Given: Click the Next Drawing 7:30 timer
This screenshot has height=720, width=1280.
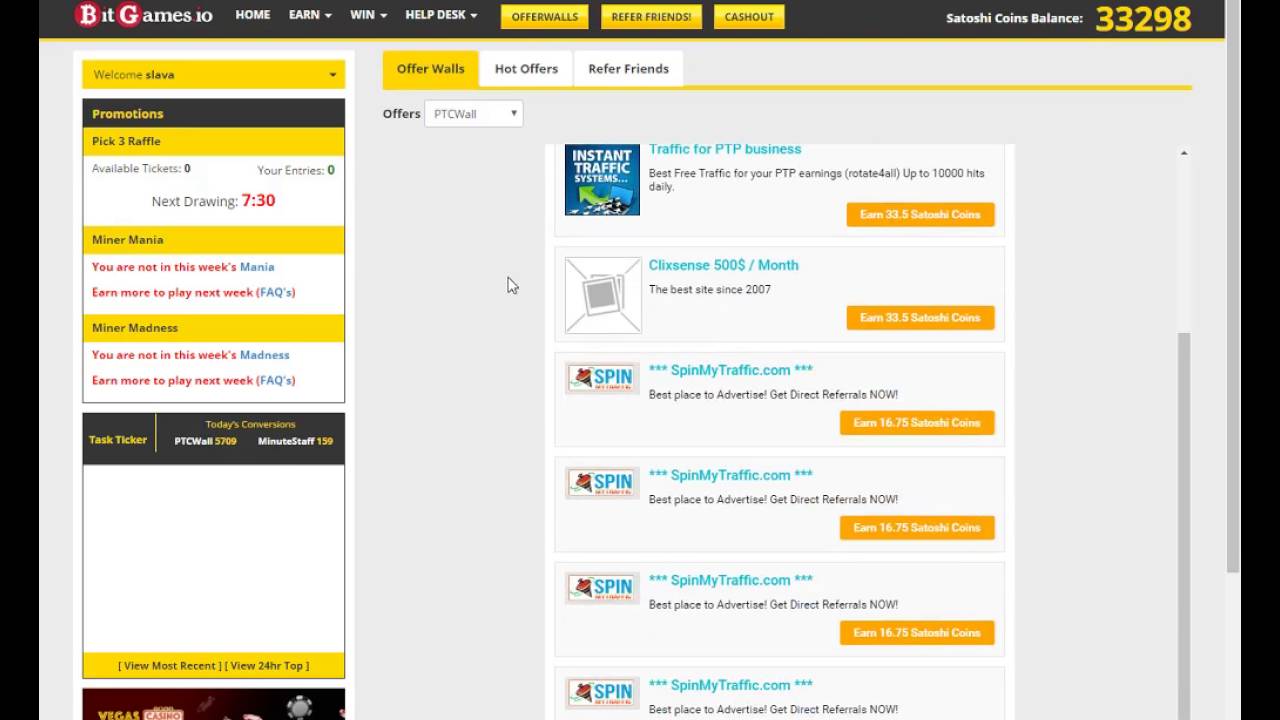Looking at the screenshot, I should [213, 201].
